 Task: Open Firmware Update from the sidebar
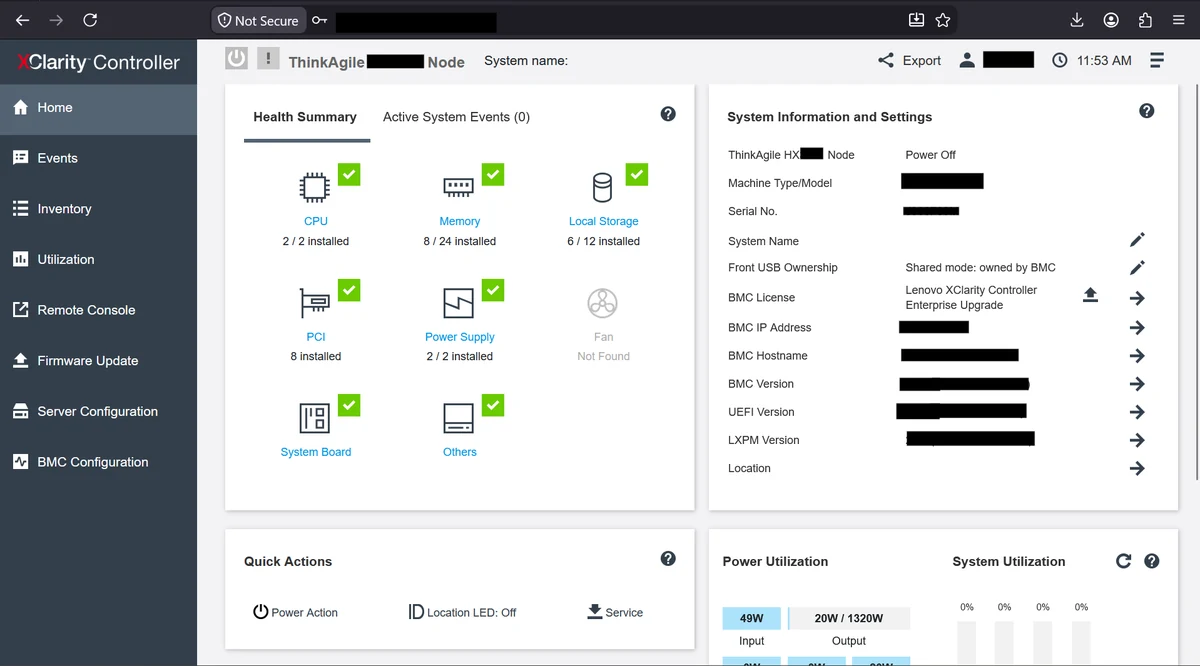pos(98,361)
